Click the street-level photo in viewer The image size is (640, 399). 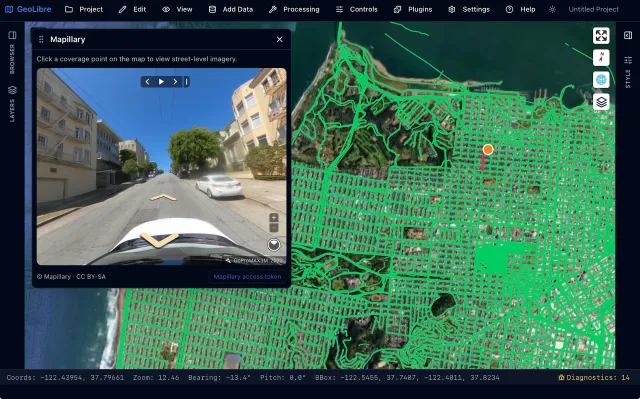click(x=162, y=166)
